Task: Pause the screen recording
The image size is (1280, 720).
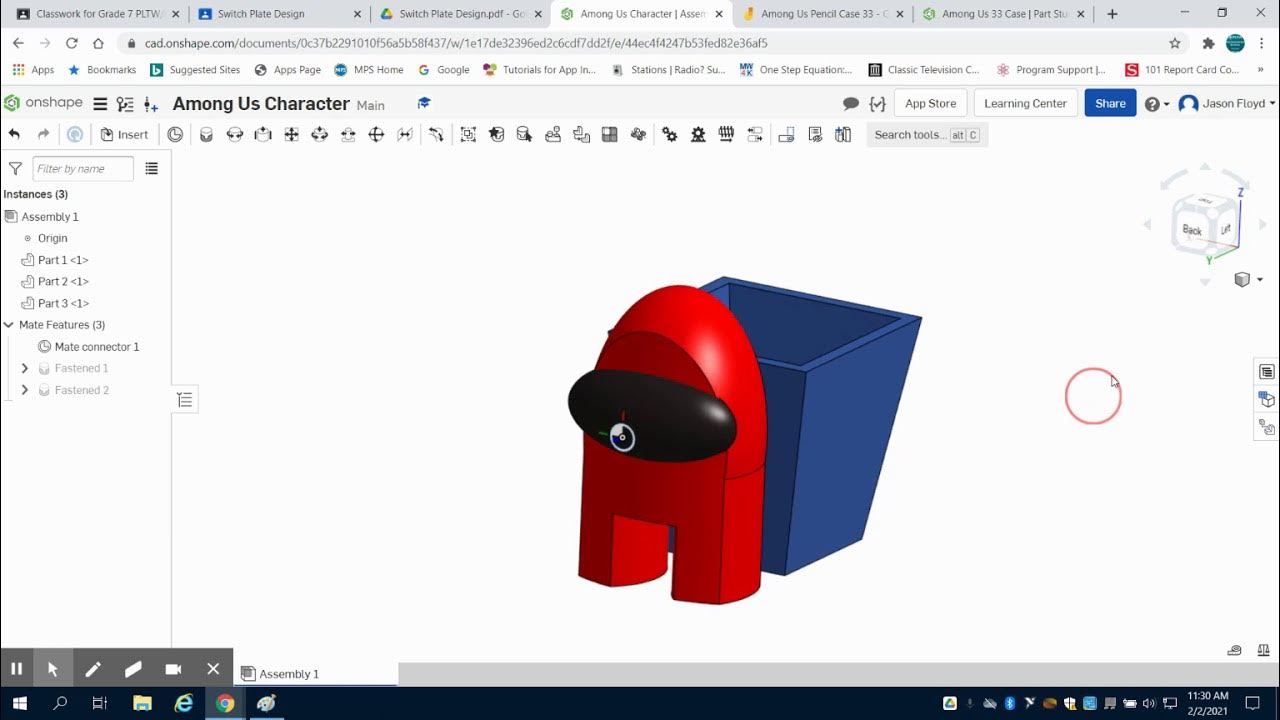Action: tap(16, 669)
